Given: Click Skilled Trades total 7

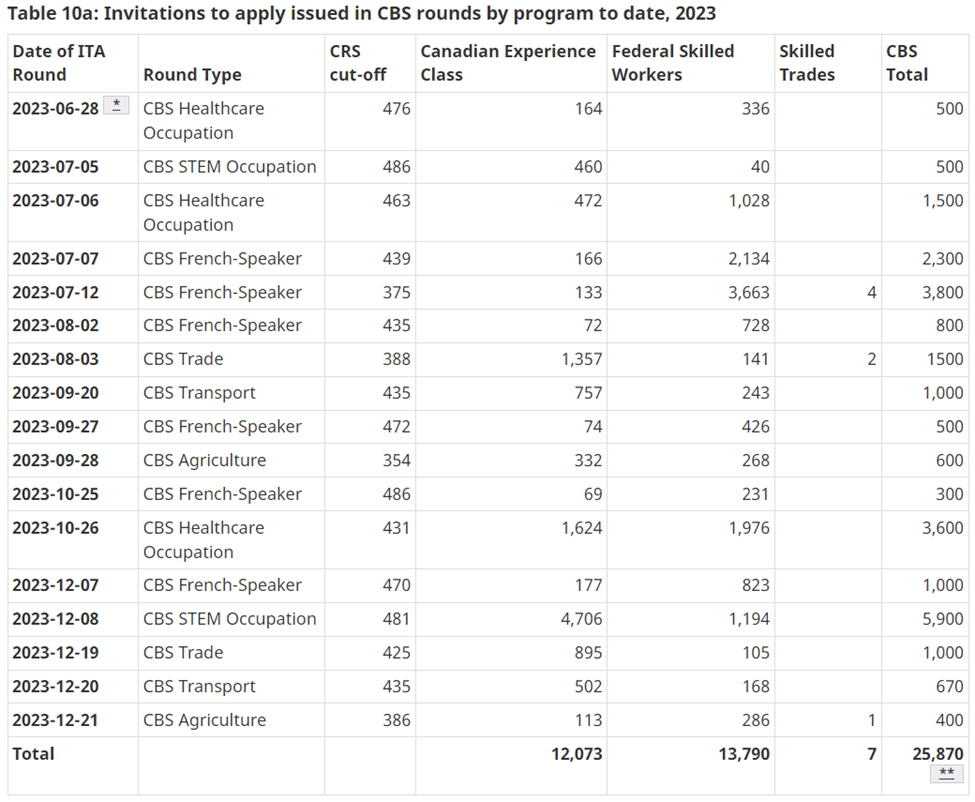Looking at the screenshot, I should [872, 754].
